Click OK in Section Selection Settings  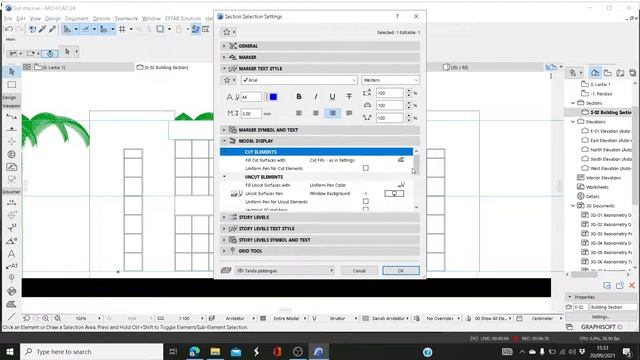(401, 271)
